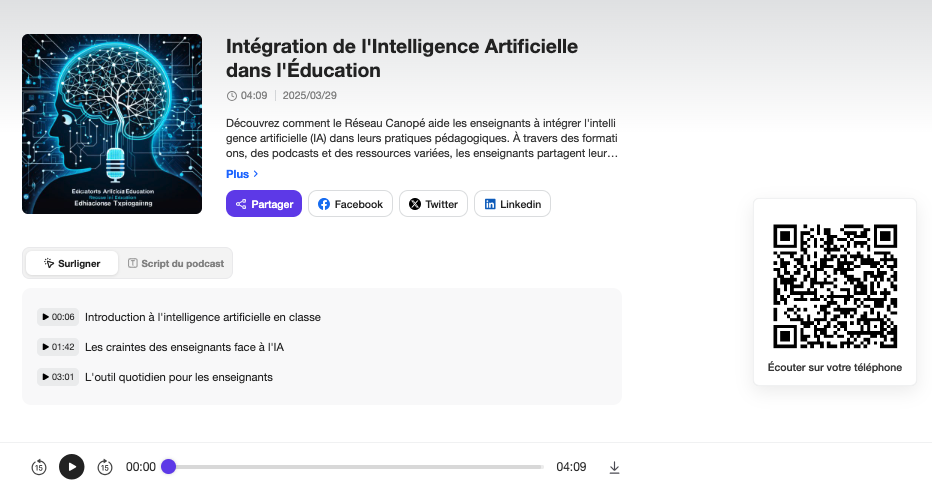
Task: Download the podcast audio
Action: point(614,467)
